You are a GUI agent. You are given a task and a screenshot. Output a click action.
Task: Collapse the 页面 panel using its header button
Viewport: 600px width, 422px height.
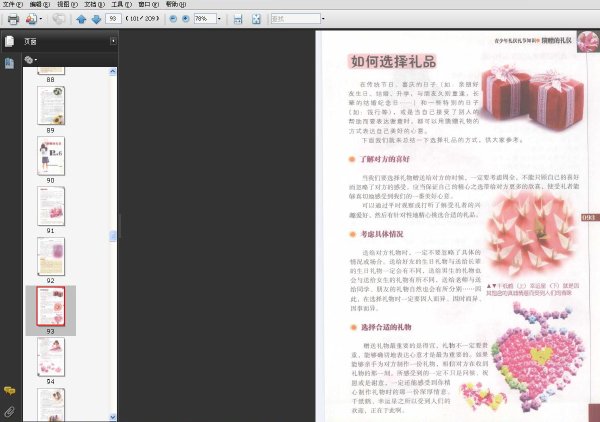[113, 41]
